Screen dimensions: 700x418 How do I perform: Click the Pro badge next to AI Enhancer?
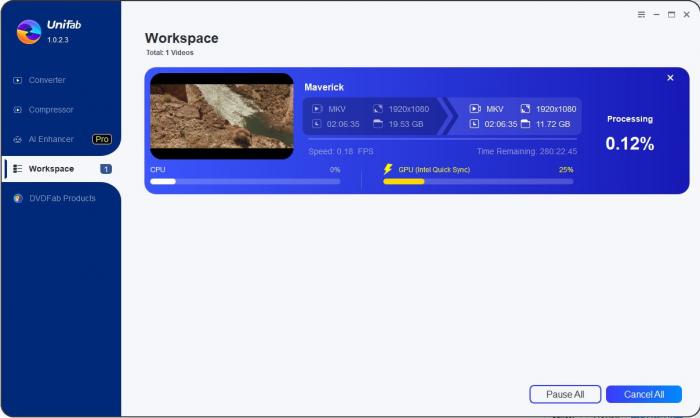point(101,139)
